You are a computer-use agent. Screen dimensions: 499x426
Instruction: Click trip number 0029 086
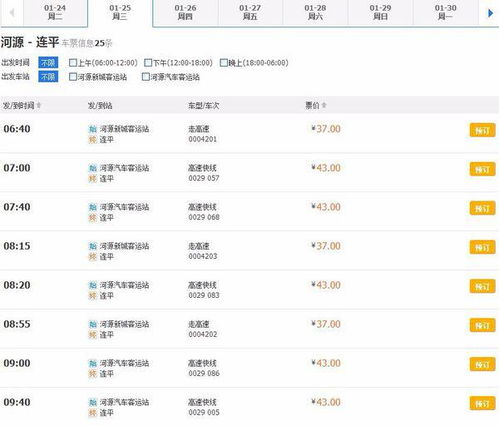point(204,373)
